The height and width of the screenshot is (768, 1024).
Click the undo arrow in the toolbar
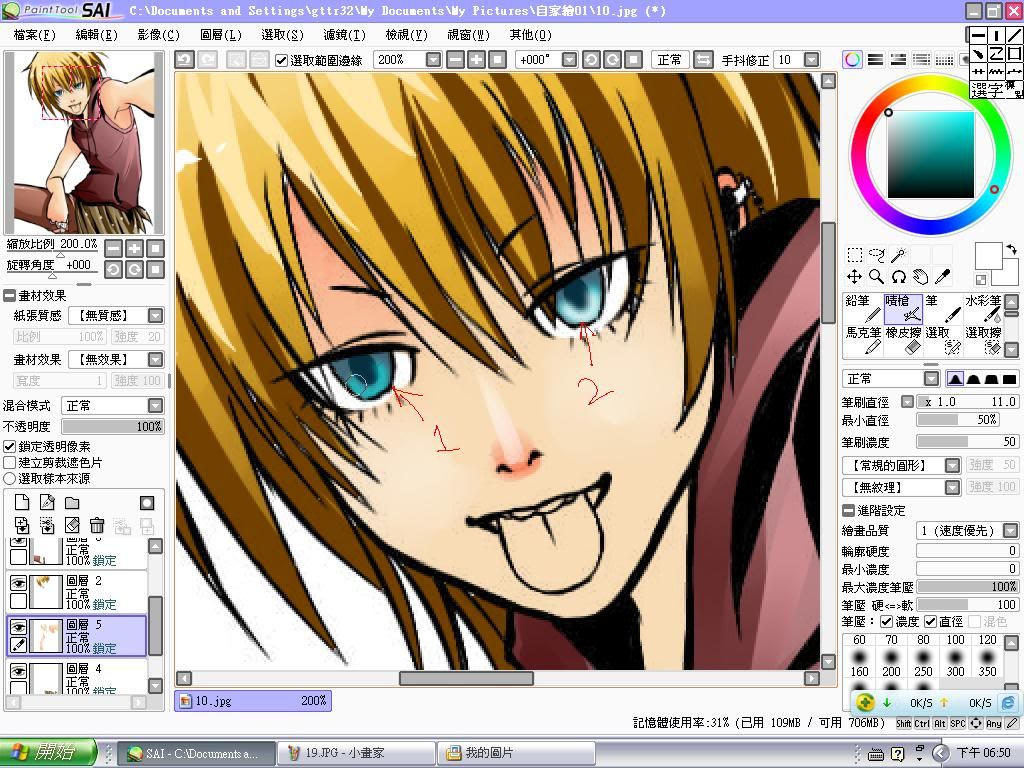[184, 59]
